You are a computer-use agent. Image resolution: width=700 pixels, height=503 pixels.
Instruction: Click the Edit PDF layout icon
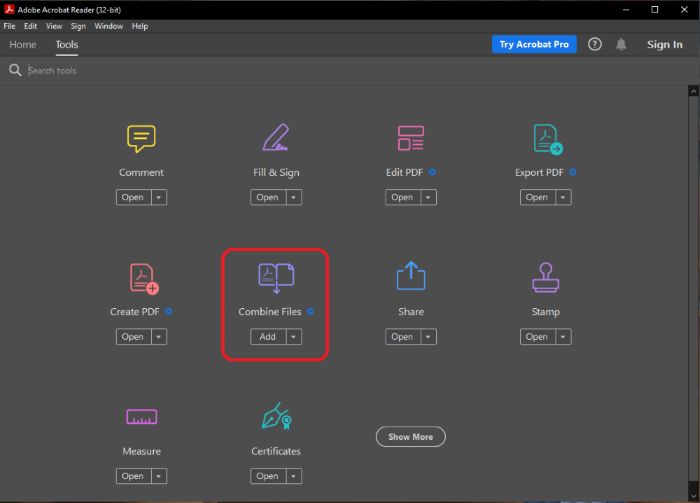click(411, 138)
